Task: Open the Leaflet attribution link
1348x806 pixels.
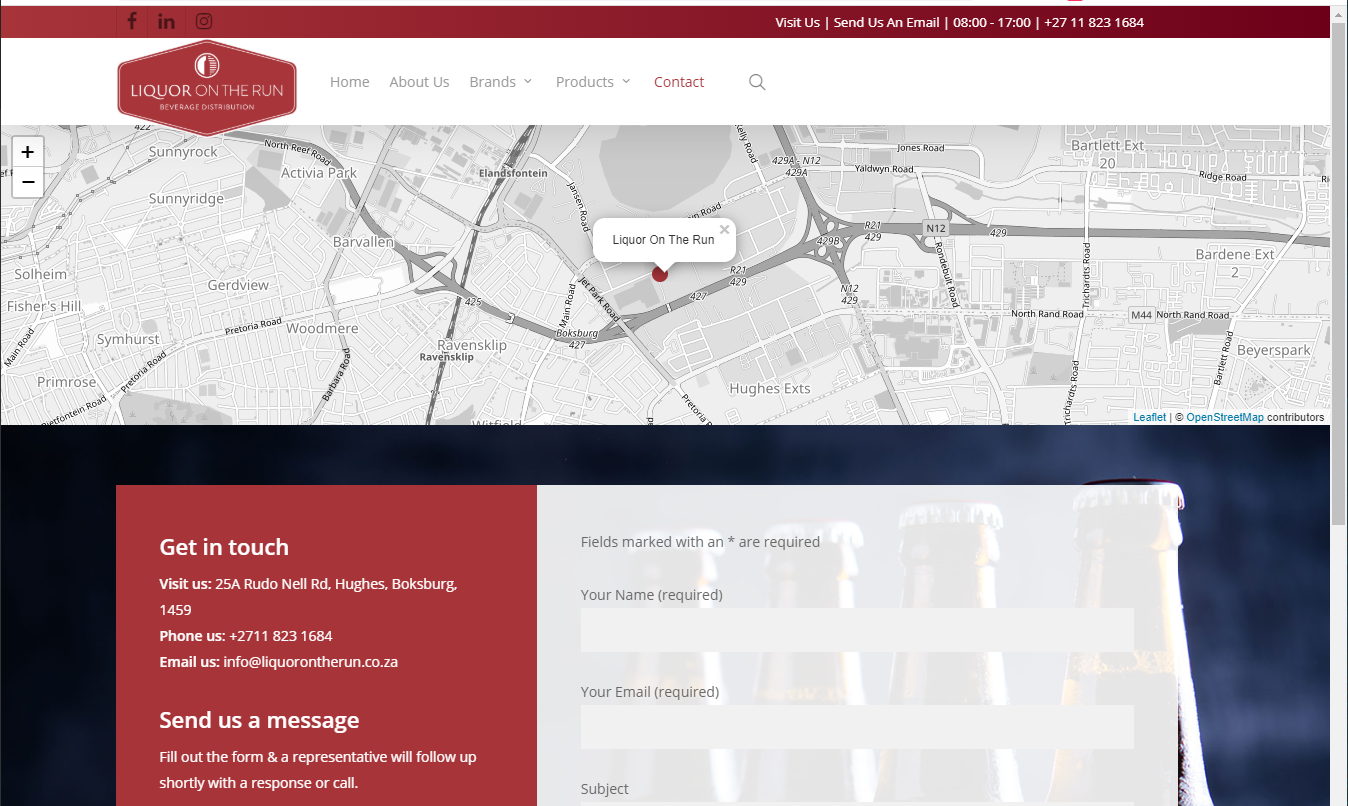Action: click(x=1149, y=417)
